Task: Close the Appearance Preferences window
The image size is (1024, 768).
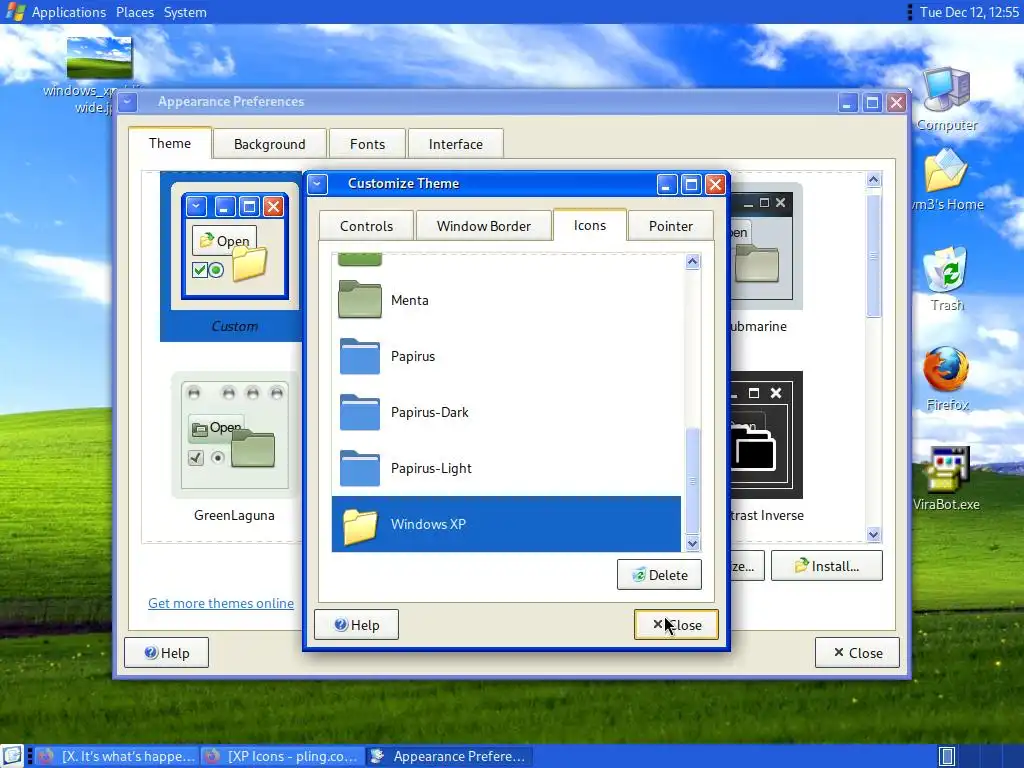Action: pyautogui.click(x=857, y=653)
